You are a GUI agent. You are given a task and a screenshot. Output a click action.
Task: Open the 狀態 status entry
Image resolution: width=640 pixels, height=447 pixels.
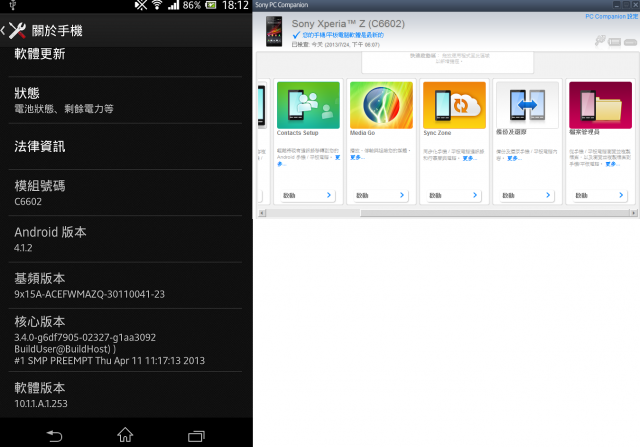point(125,100)
